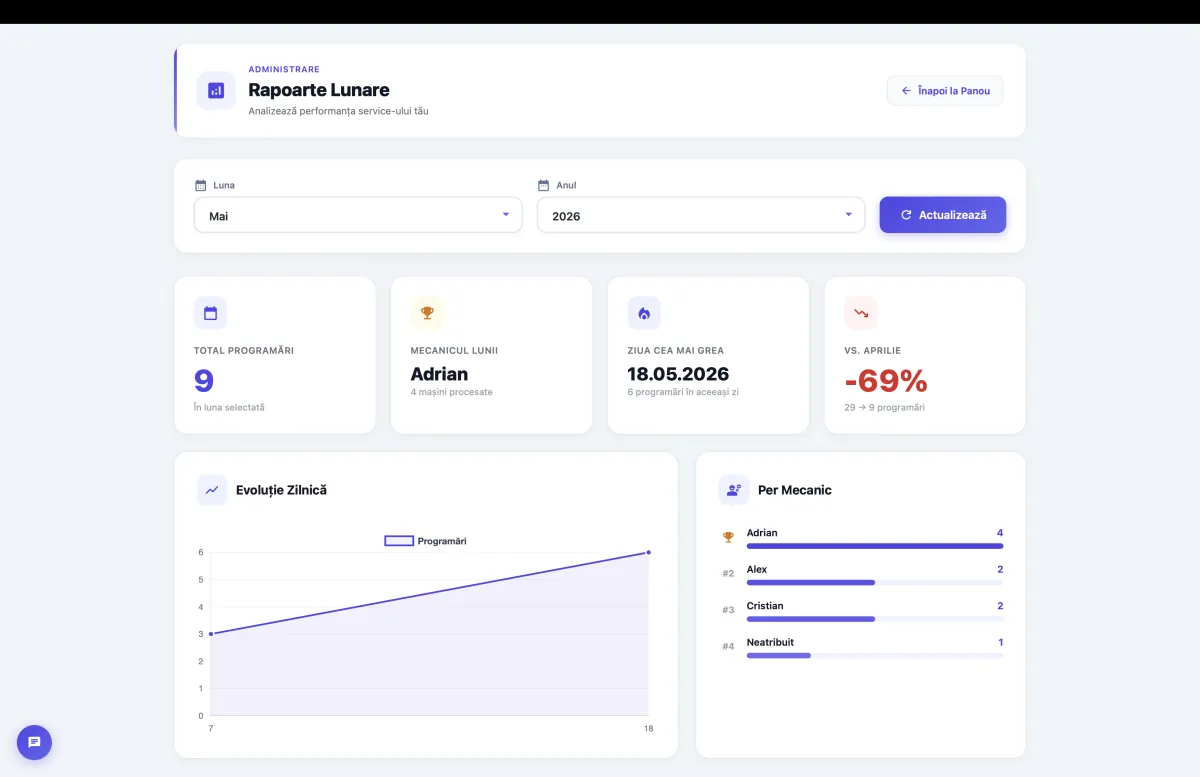Click the refresh icon in Actualizează button
The image size is (1200, 777).
906,215
